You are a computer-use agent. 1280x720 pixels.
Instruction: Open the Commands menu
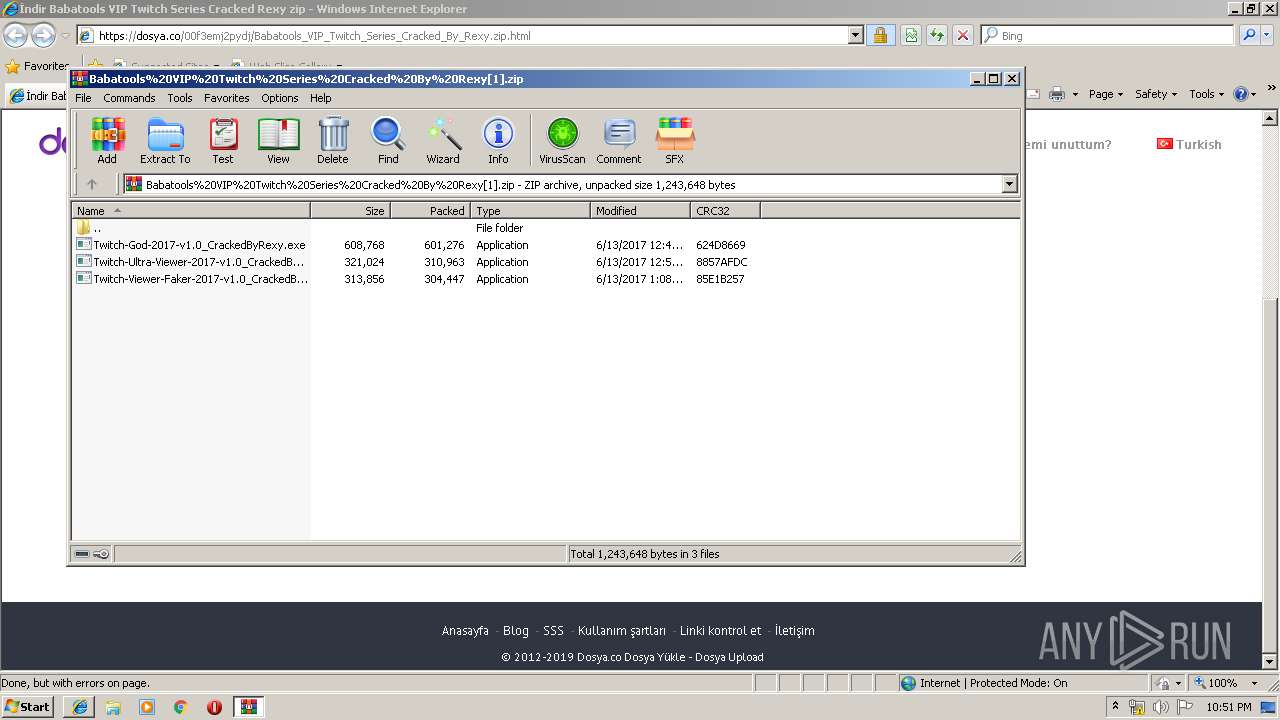point(129,98)
